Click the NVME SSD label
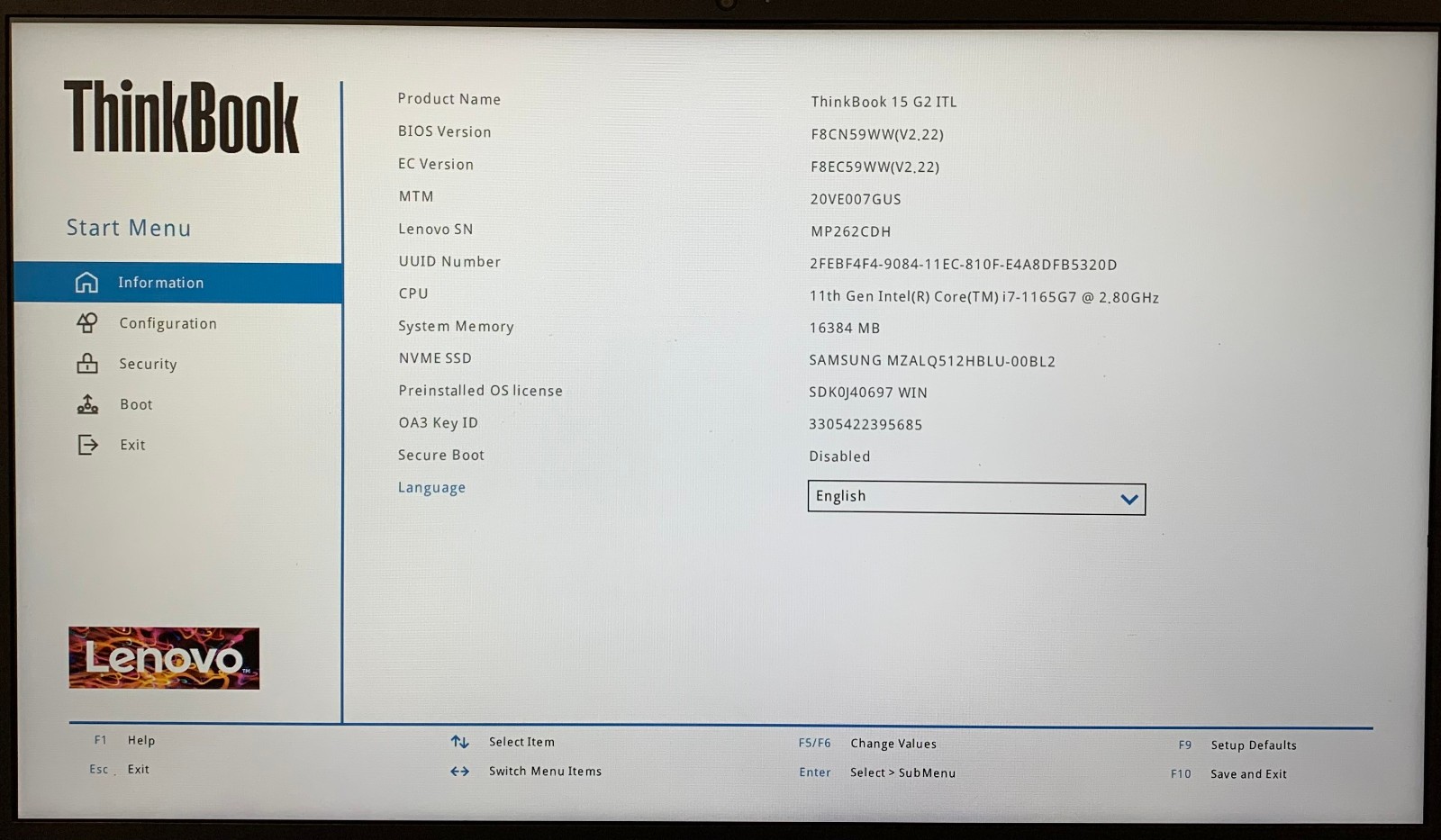The width and height of the screenshot is (1441, 840). click(435, 358)
